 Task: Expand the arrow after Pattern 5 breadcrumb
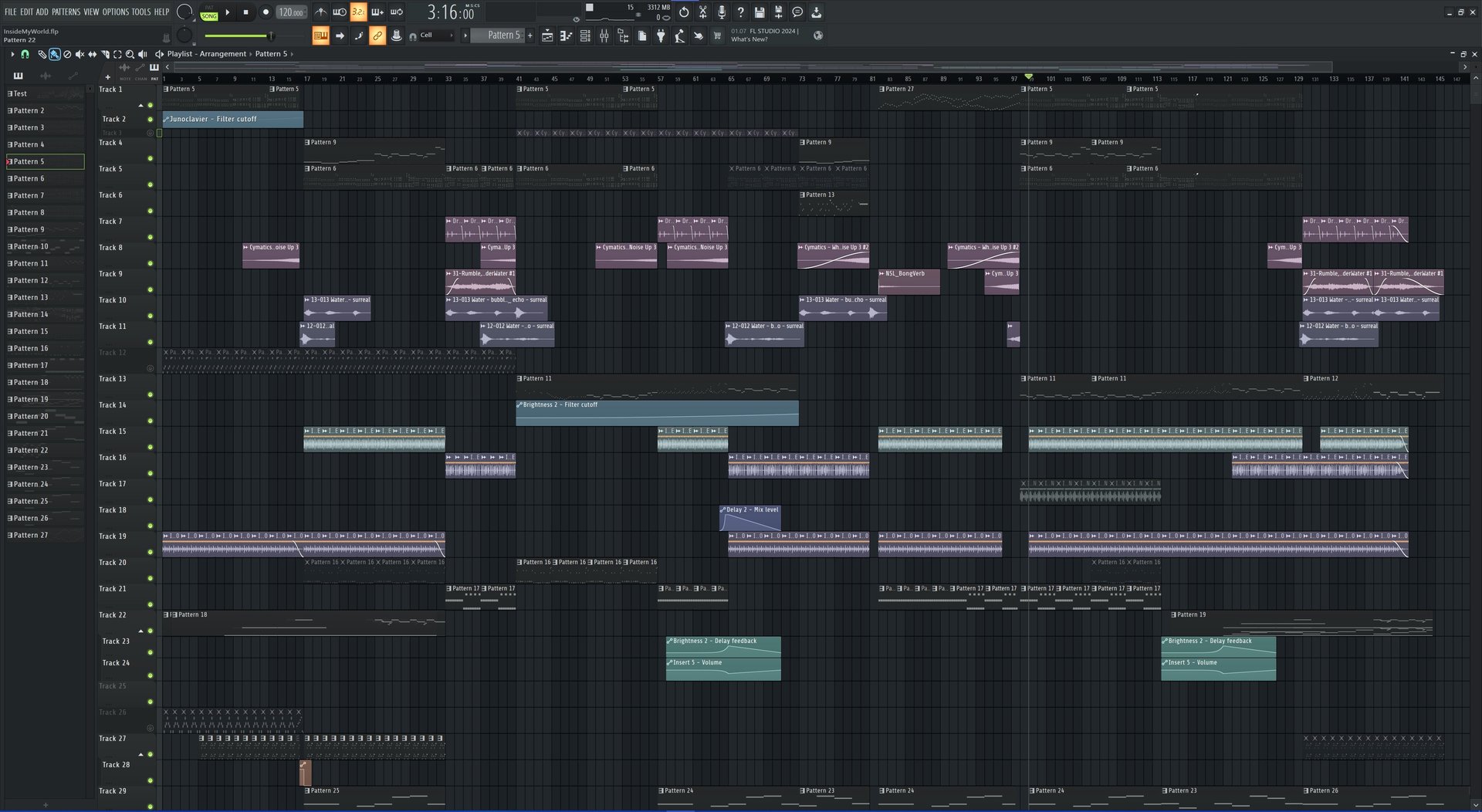coord(292,54)
